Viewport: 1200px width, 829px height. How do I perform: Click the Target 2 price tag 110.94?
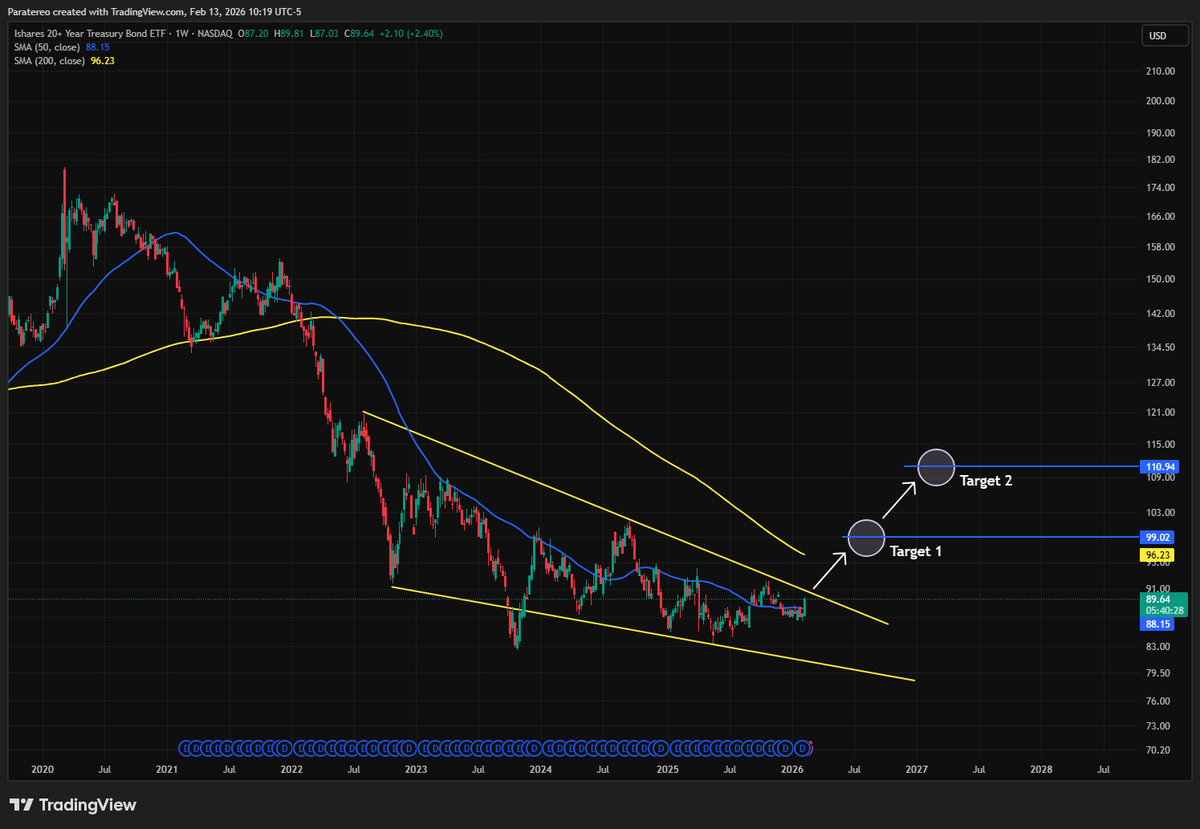[x=1158, y=466]
